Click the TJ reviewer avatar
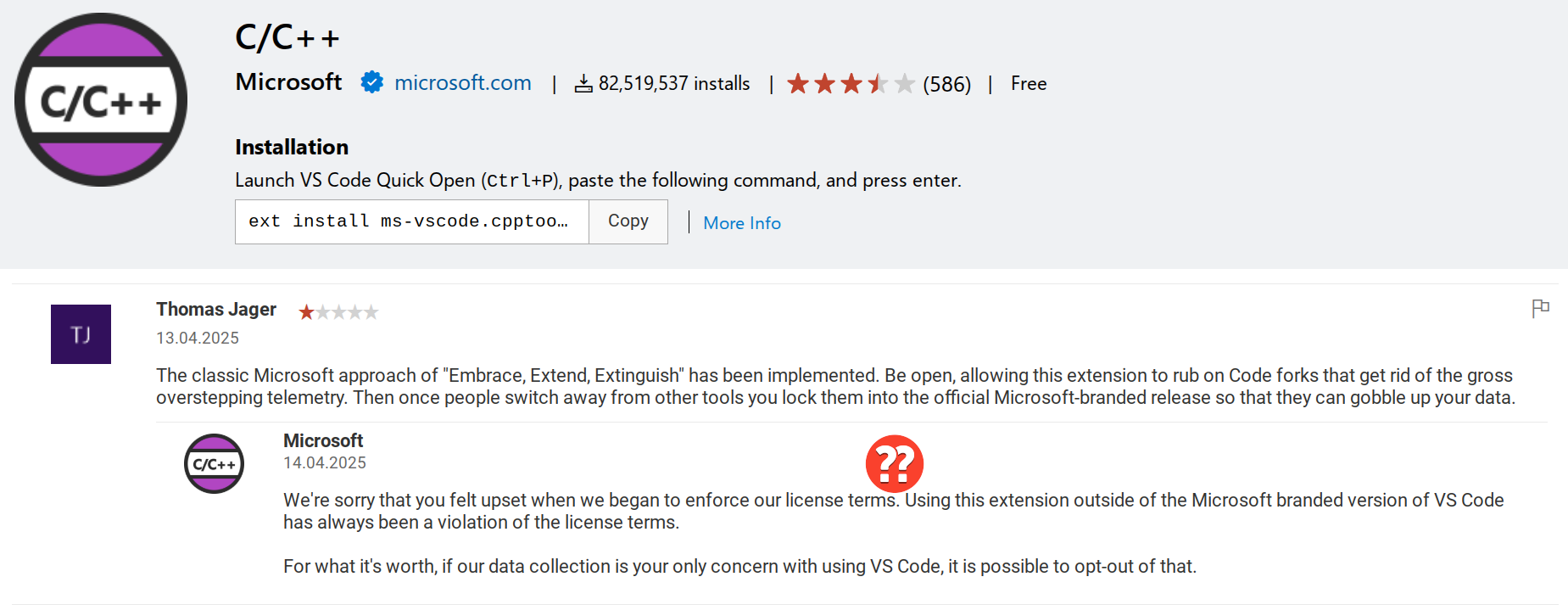 (x=81, y=334)
